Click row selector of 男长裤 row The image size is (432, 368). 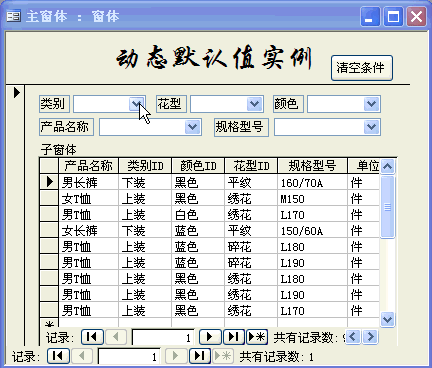click(49, 182)
